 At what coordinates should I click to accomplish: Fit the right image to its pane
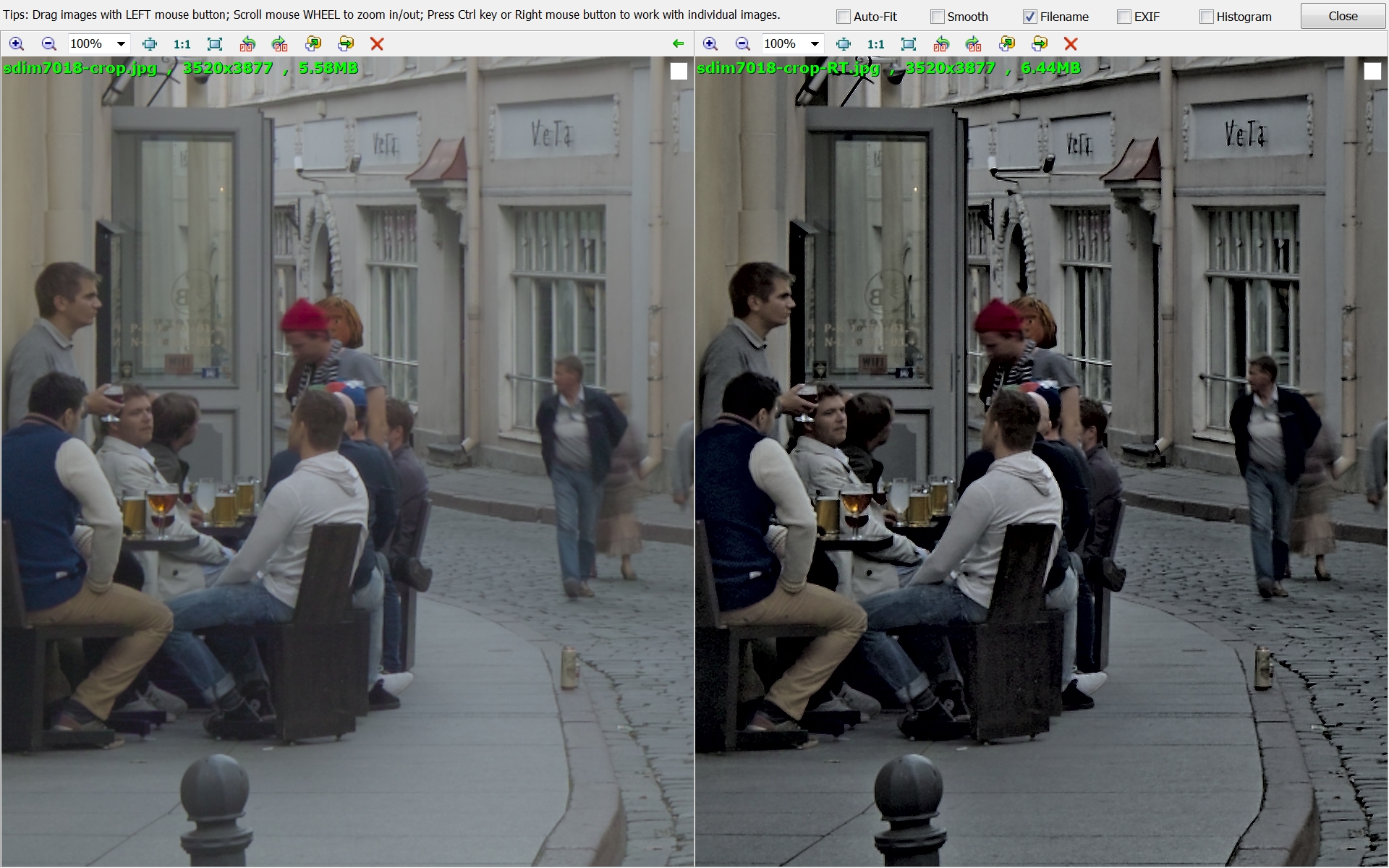844,44
